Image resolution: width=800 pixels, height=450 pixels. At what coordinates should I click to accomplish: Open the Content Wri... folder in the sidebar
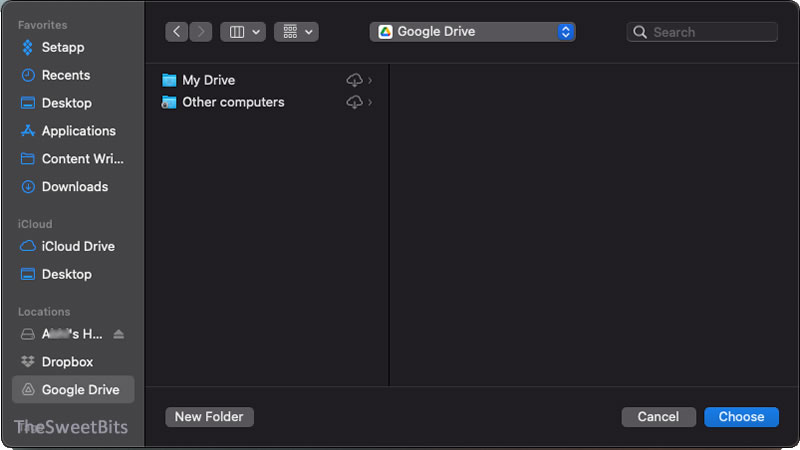click(x=72, y=159)
